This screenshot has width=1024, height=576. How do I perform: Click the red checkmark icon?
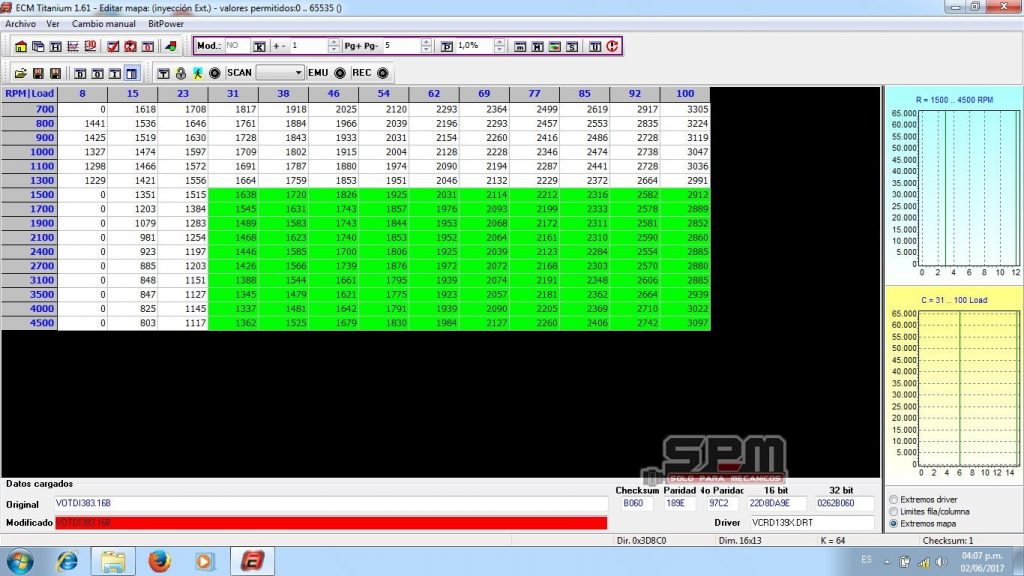(113, 46)
